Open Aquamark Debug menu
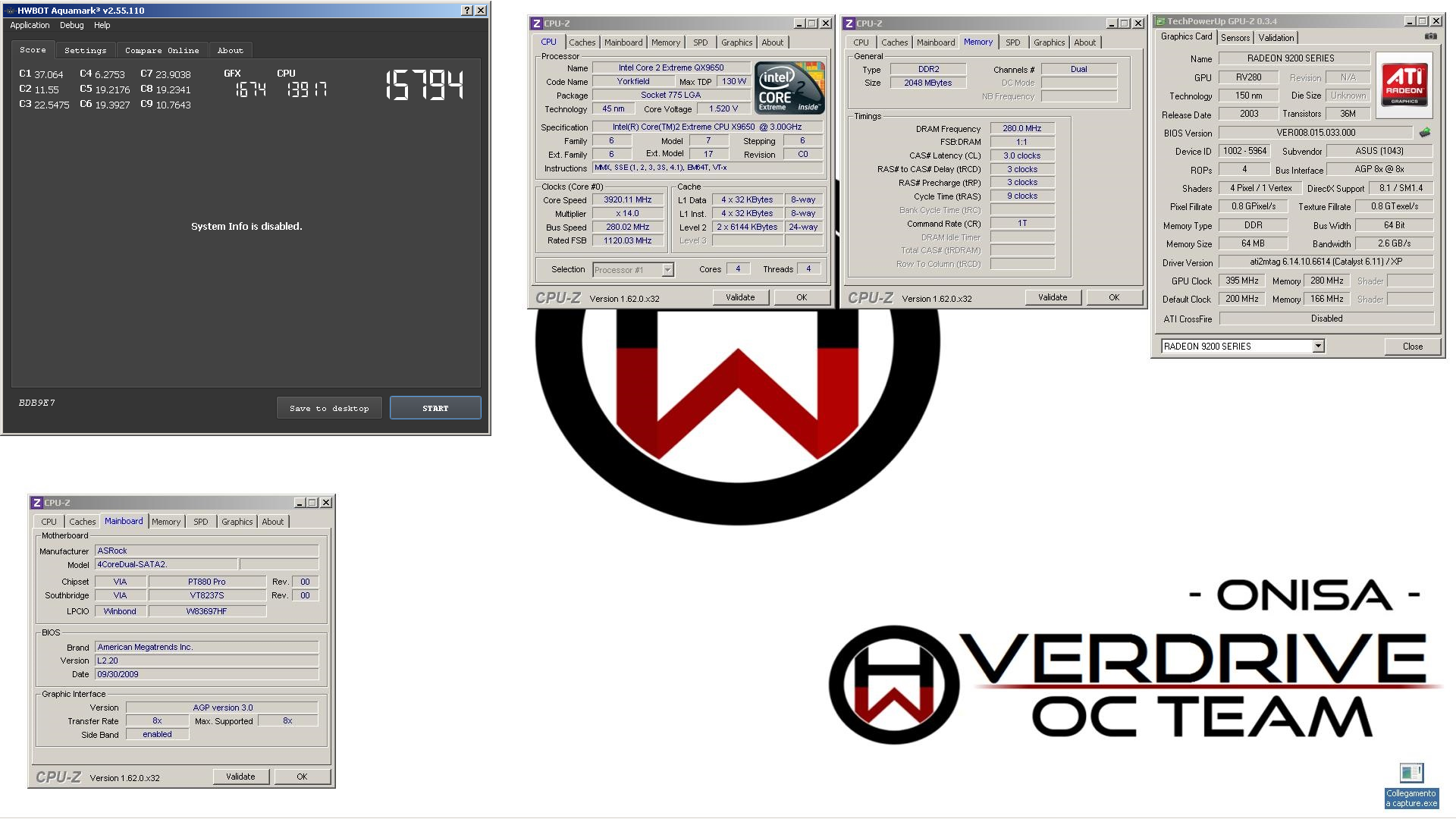The image size is (1456, 819). [x=72, y=25]
